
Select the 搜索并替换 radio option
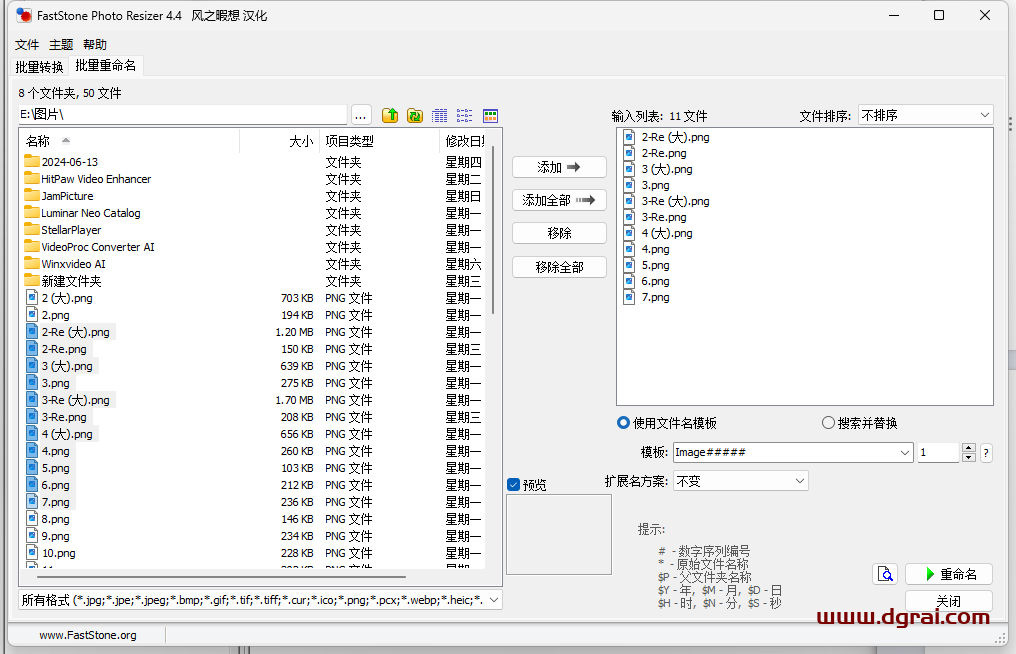(x=828, y=423)
